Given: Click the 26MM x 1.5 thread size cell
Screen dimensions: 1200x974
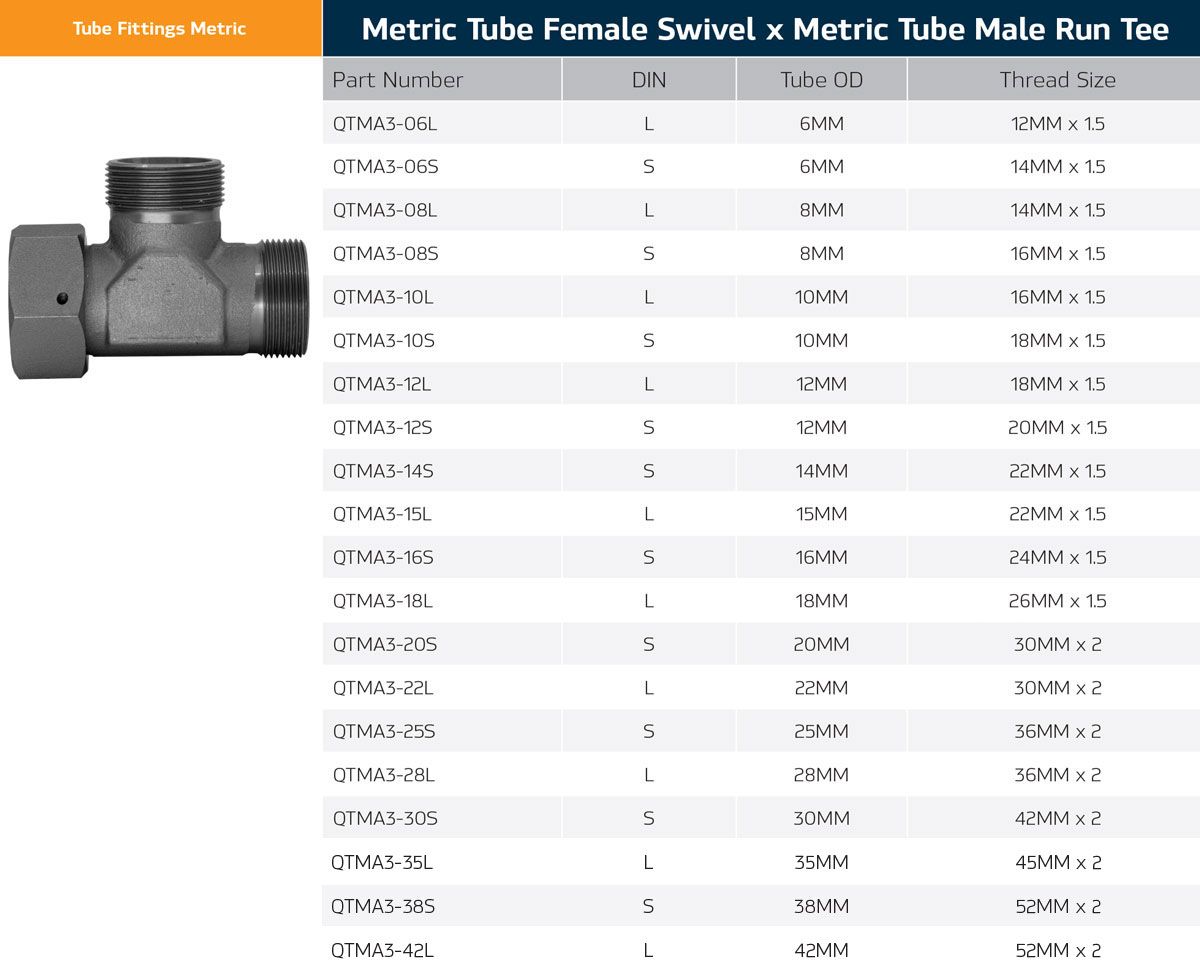Looking at the screenshot, I should 1057,601.
